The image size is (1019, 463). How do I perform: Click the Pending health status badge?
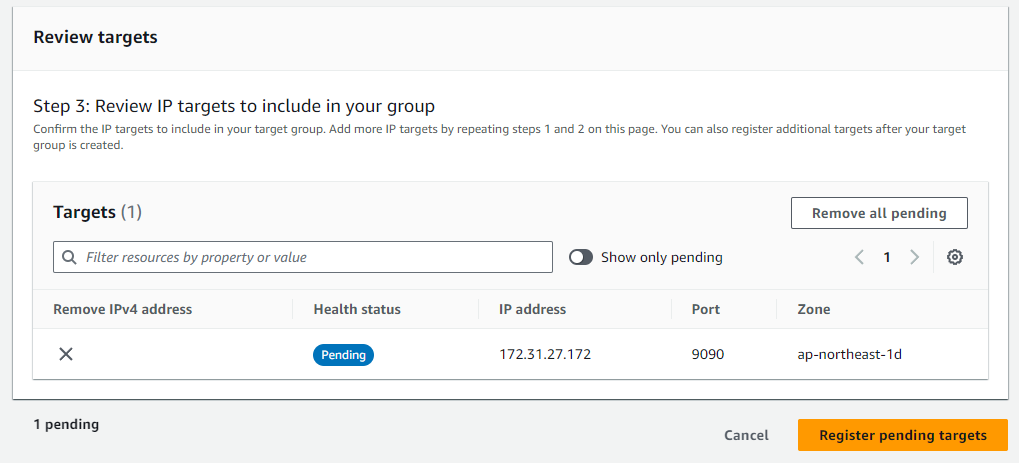click(x=343, y=355)
